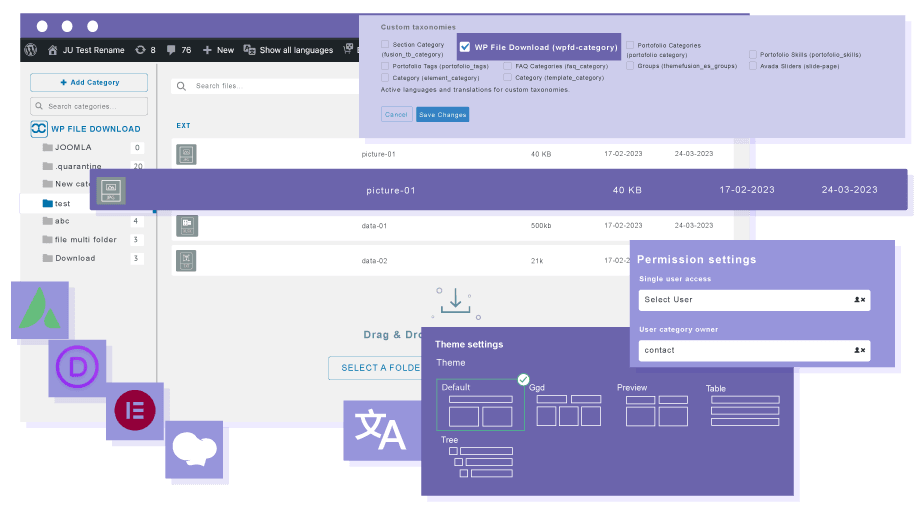The width and height of the screenshot is (920, 505).
Task: Open the User category owner contact field
Action: 754,350
